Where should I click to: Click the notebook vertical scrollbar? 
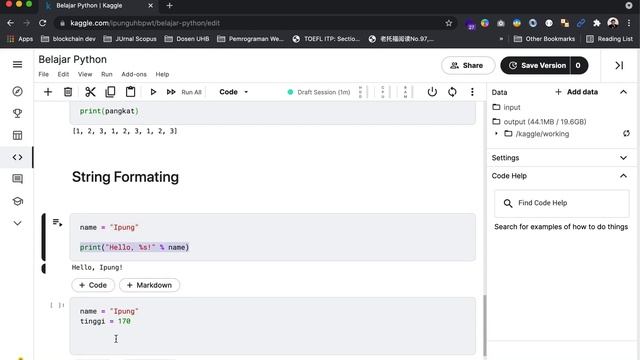point(484,325)
